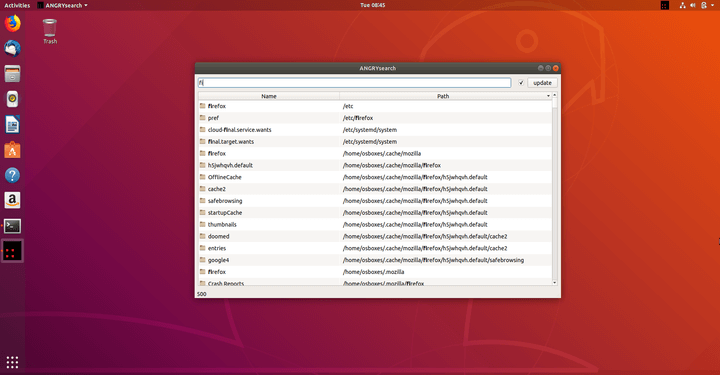Open the Tue 08:45 clock menu

tap(372, 6)
